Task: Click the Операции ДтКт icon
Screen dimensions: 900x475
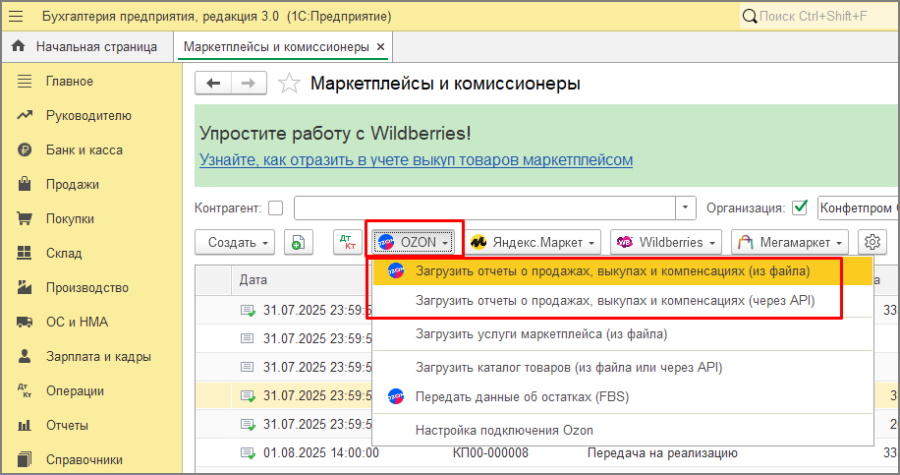Action: click(x=24, y=391)
